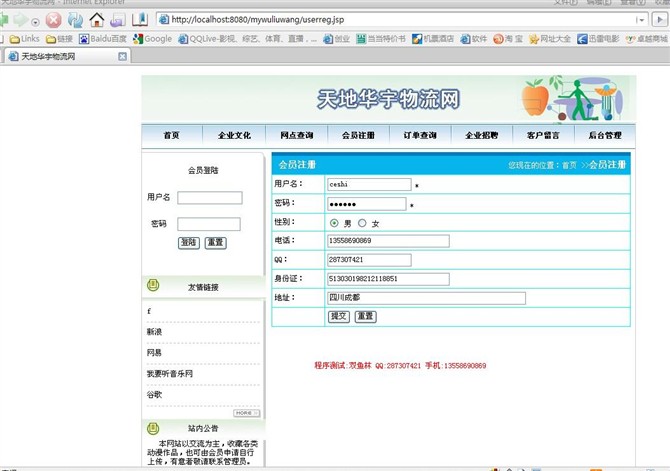Click 重置 button in login panel

[216, 243]
